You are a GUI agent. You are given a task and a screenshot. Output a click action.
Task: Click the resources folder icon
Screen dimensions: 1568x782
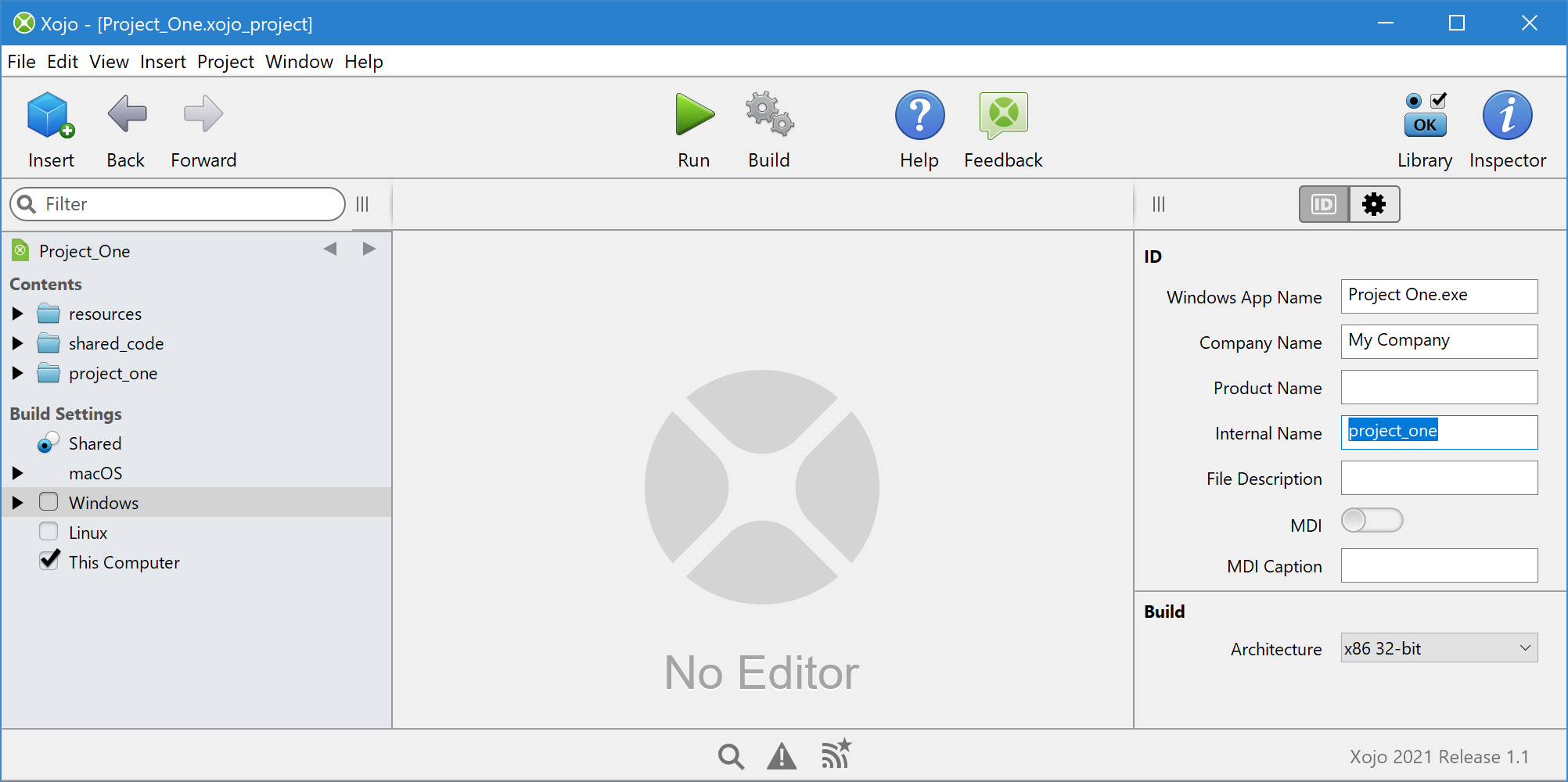49,314
